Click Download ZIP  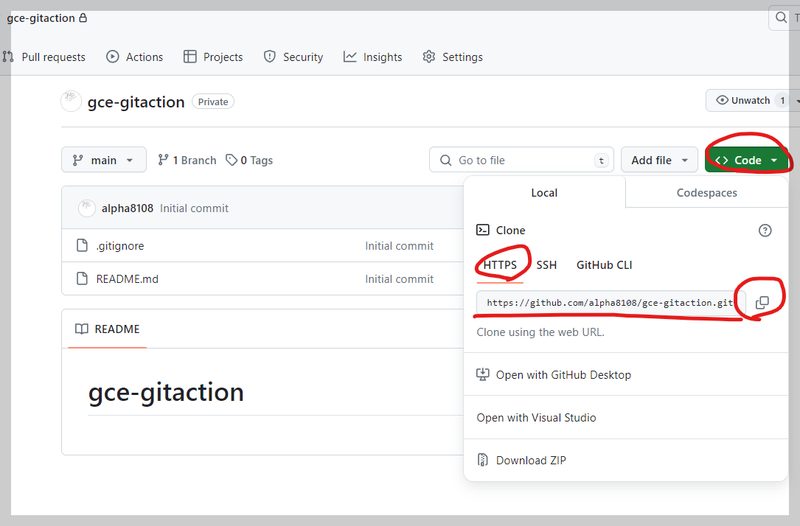531,460
